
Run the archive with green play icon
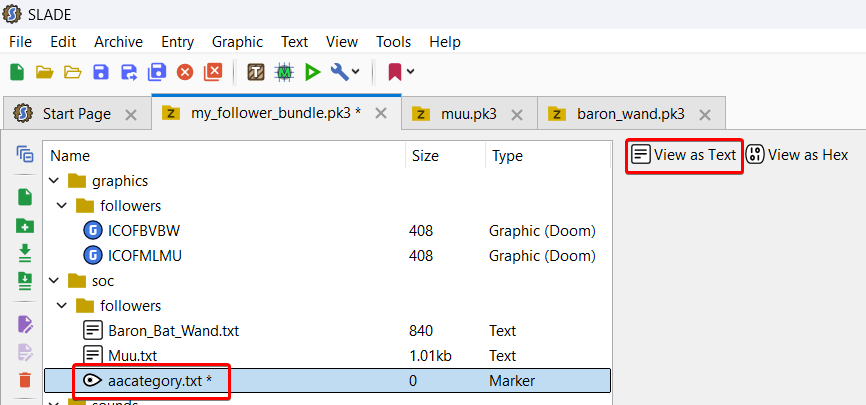pyautogui.click(x=313, y=72)
